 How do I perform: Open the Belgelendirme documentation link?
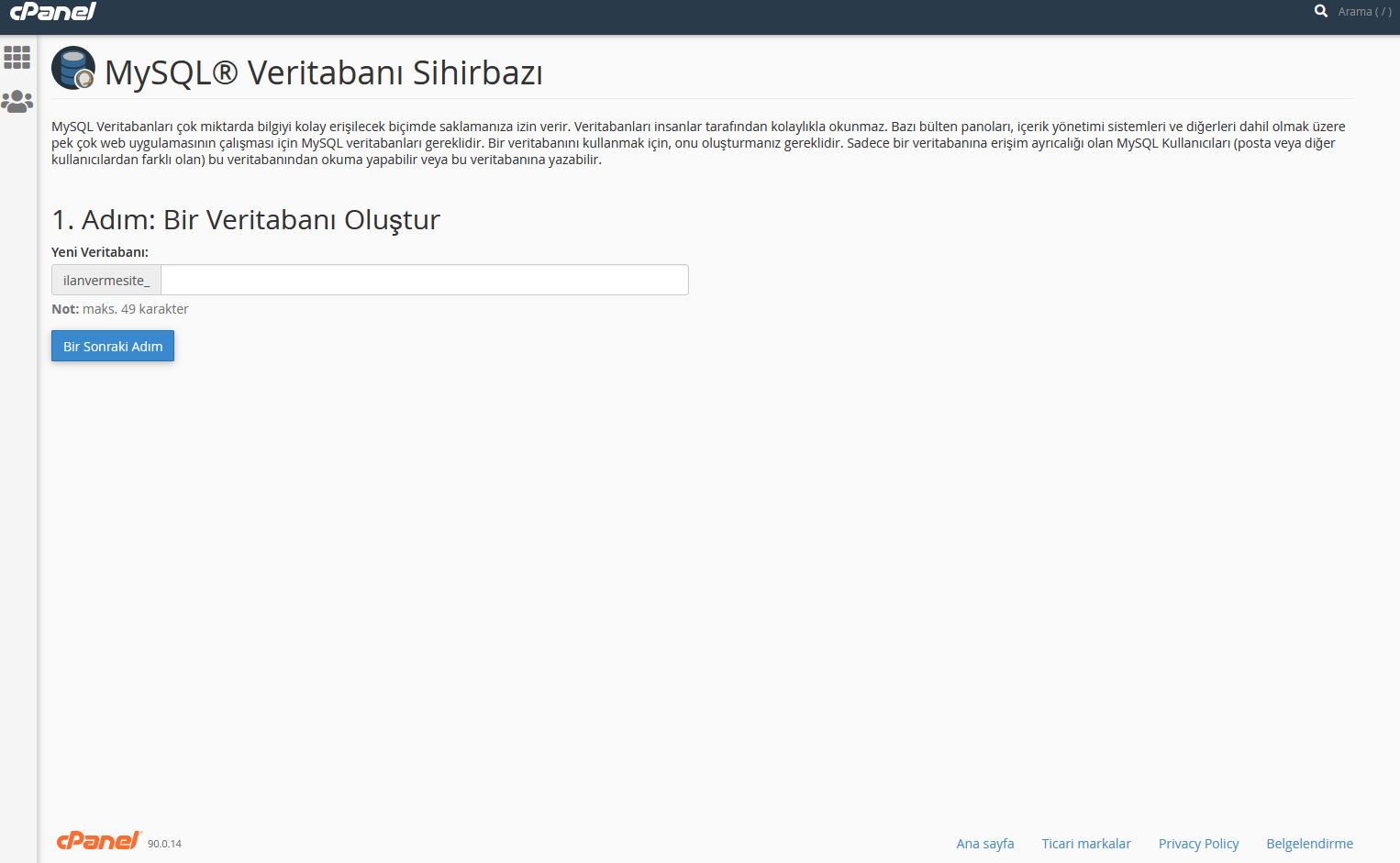click(x=1309, y=844)
